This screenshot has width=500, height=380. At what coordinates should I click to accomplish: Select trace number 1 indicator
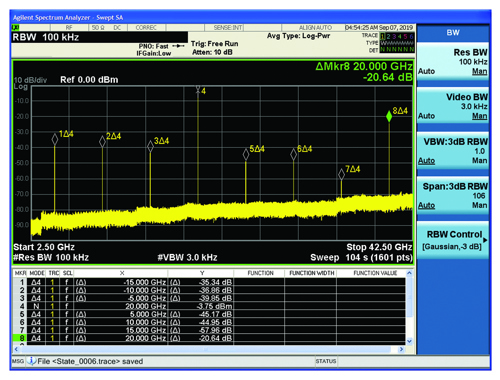(x=382, y=36)
